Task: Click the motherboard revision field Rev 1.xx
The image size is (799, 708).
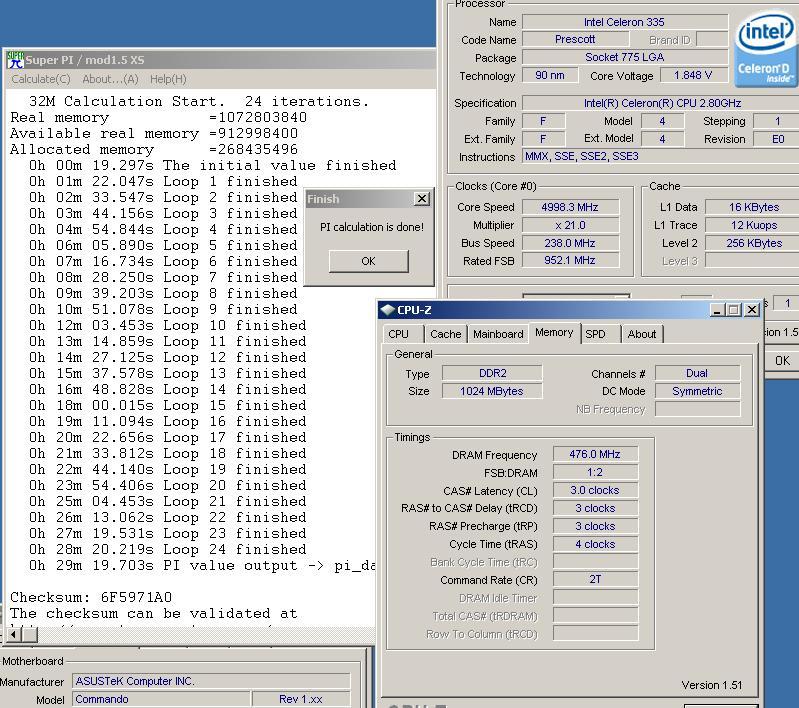Action: [x=301, y=699]
